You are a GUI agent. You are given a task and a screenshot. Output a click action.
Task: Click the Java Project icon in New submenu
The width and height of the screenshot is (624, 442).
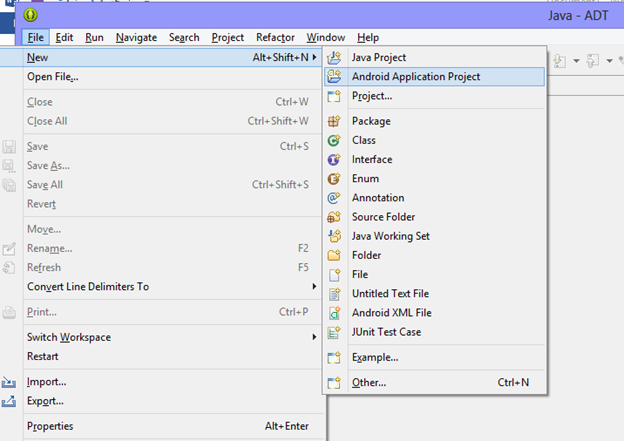pos(334,58)
